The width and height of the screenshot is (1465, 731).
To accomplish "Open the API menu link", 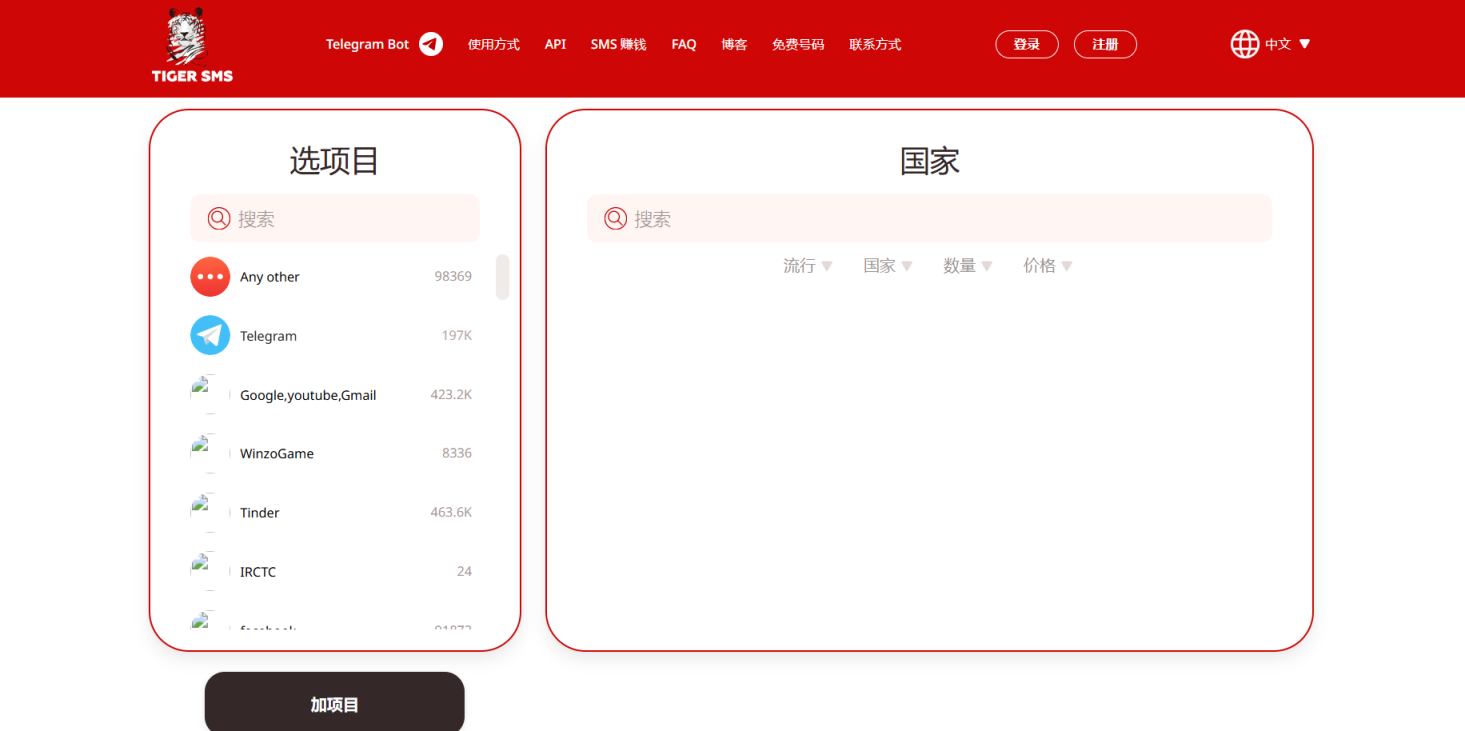I will coord(555,45).
